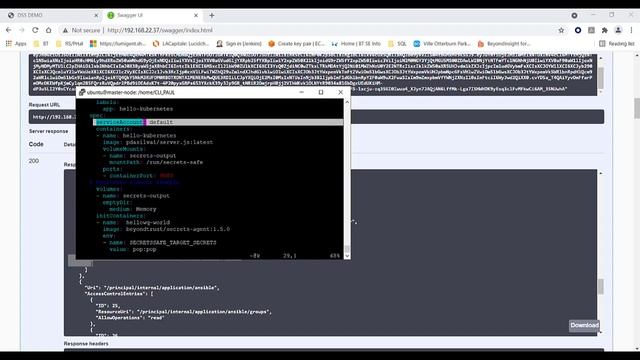Open the Sign in Jenkins bookmark
Screen dimensions: 640x360
coord(239,44)
